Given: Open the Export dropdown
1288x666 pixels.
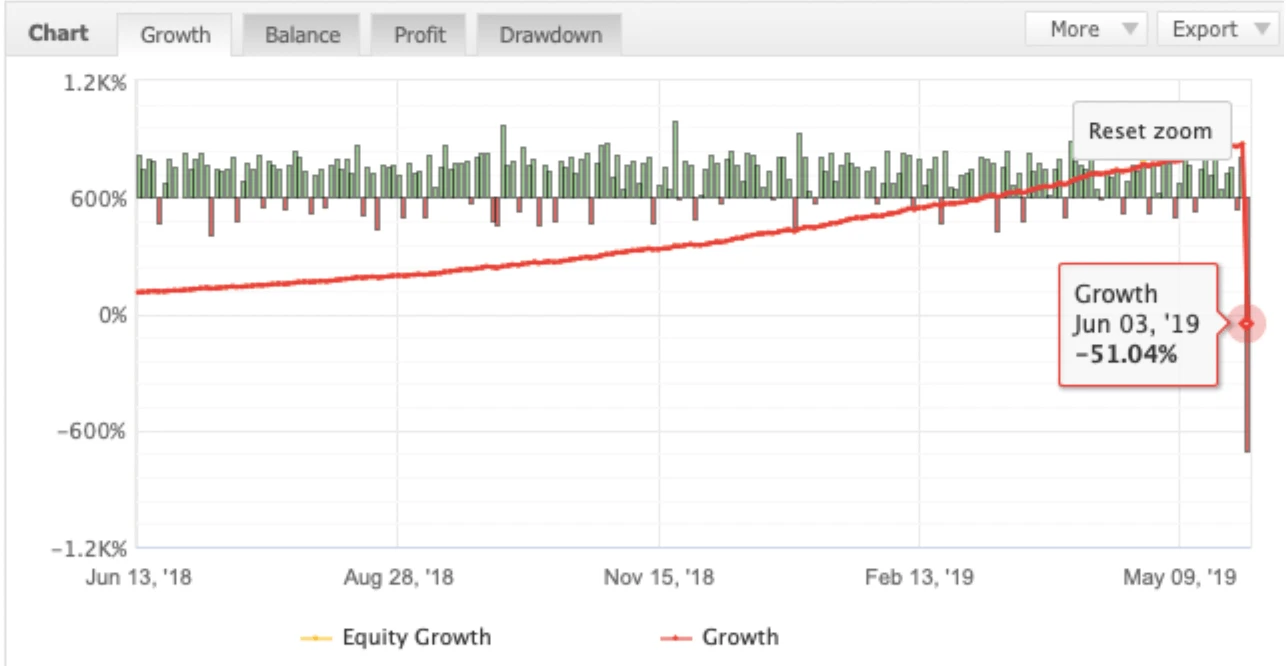Looking at the screenshot, I should 1217,30.
